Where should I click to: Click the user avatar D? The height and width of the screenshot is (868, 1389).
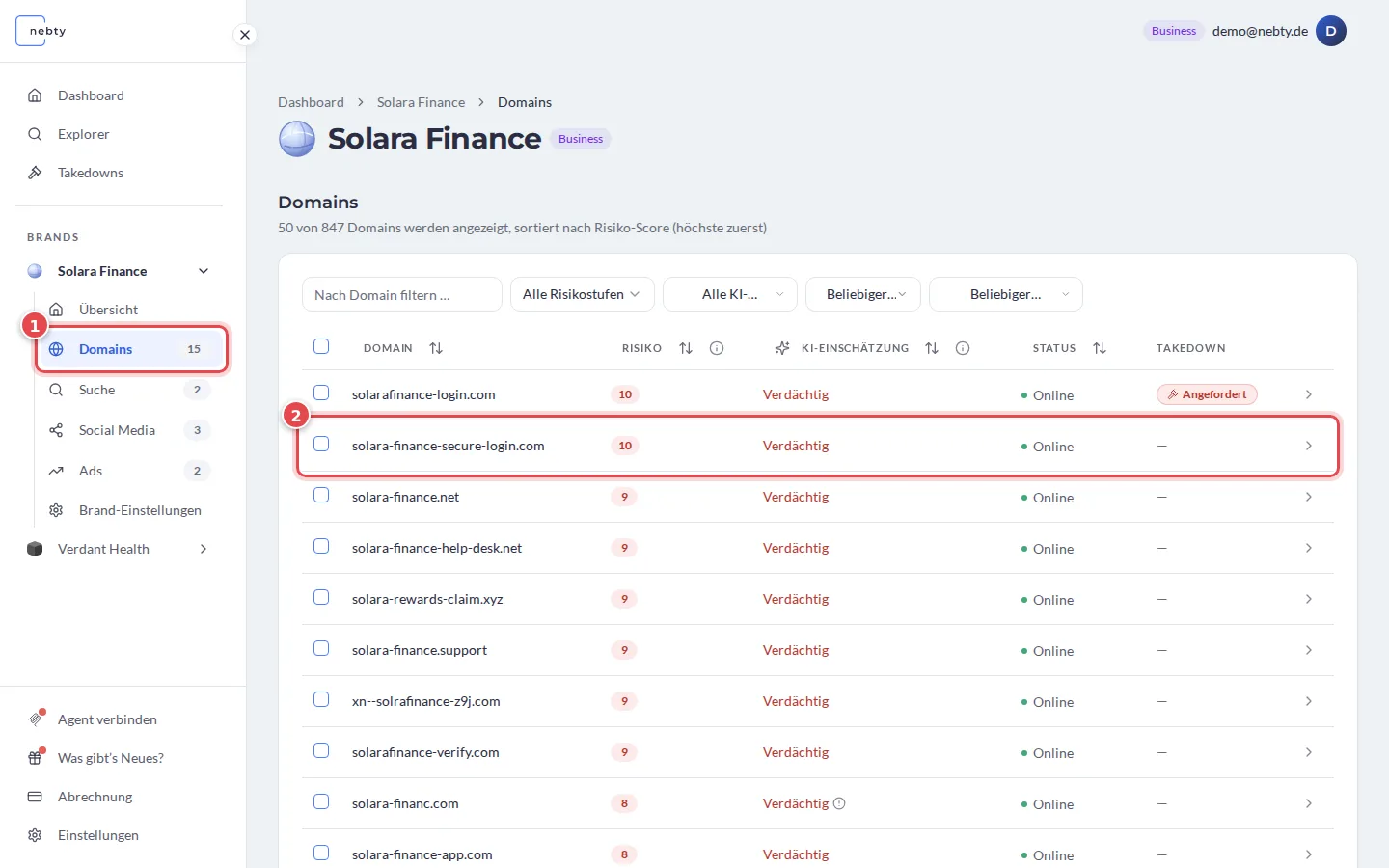[1331, 31]
